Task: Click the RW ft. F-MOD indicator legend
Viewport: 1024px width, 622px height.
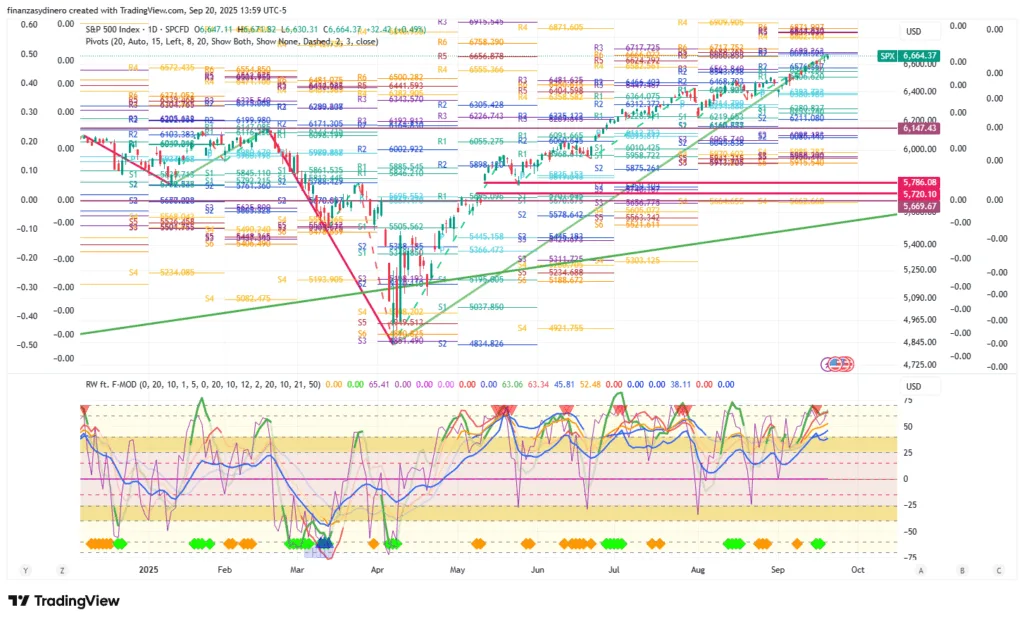Action: [202, 384]
